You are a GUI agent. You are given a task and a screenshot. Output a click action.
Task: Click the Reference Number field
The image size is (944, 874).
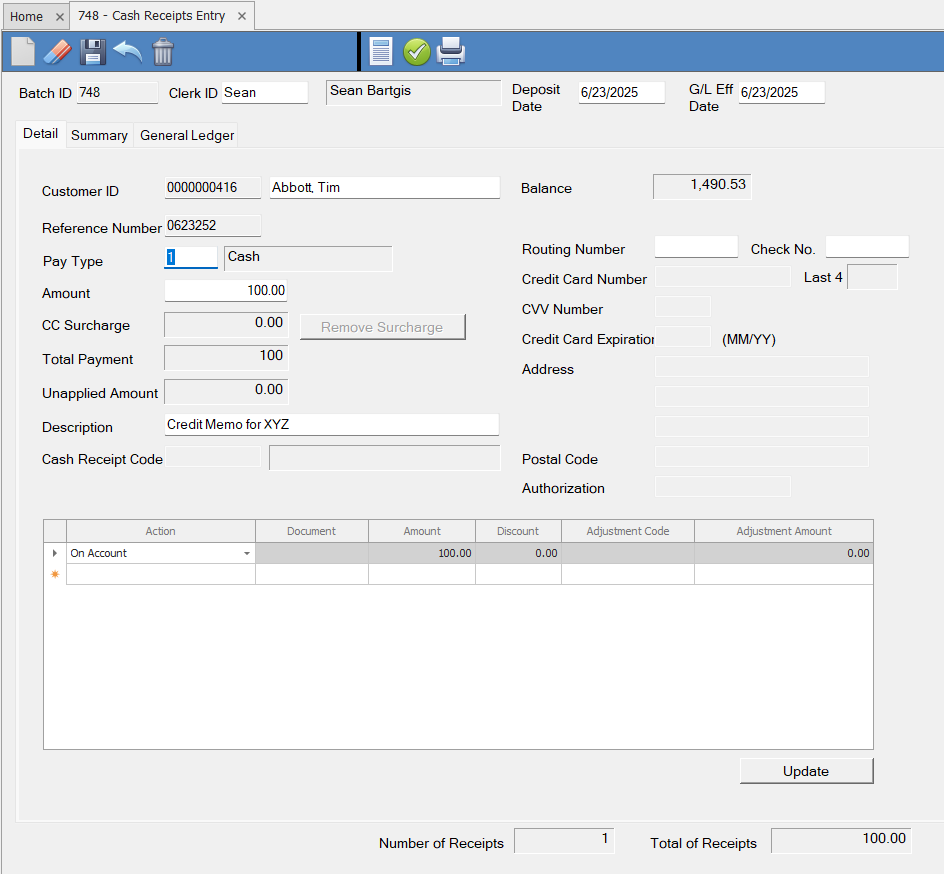[x=213, y=225]
